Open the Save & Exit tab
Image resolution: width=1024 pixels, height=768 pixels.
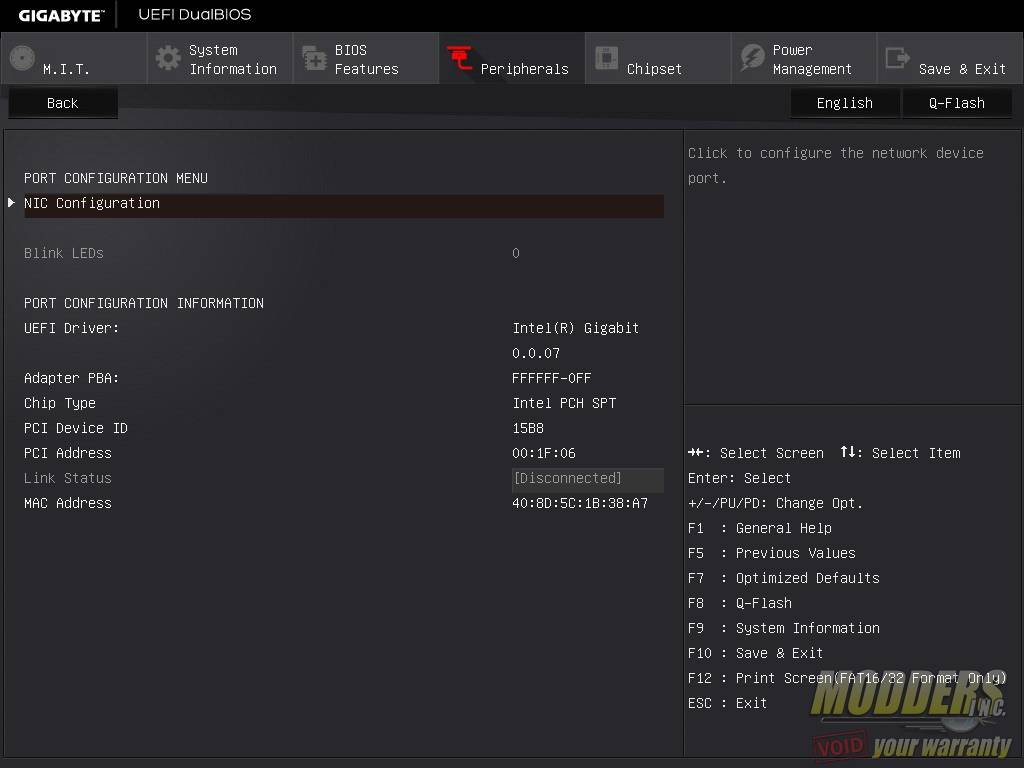[x=950, y=59]
